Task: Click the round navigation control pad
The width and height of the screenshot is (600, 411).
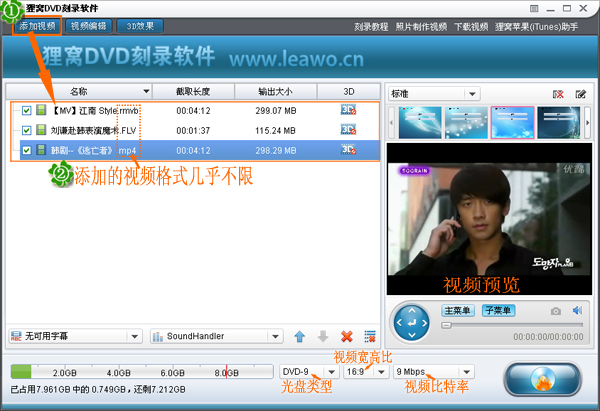Action: [x=412, y=323]
